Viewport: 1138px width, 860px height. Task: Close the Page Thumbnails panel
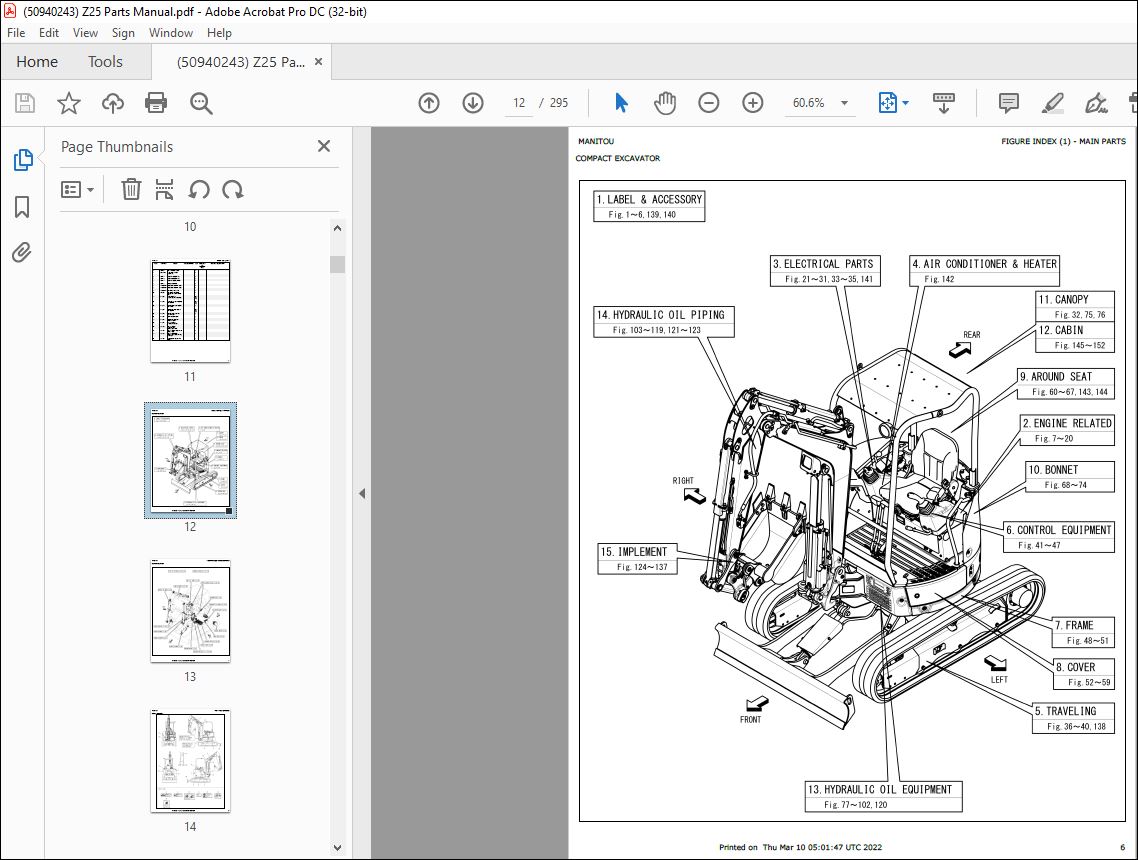pos(324,146)
